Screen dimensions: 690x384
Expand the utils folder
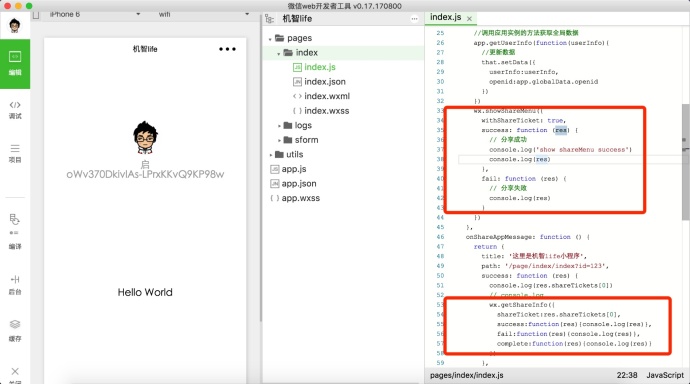(x=270, y=155)
